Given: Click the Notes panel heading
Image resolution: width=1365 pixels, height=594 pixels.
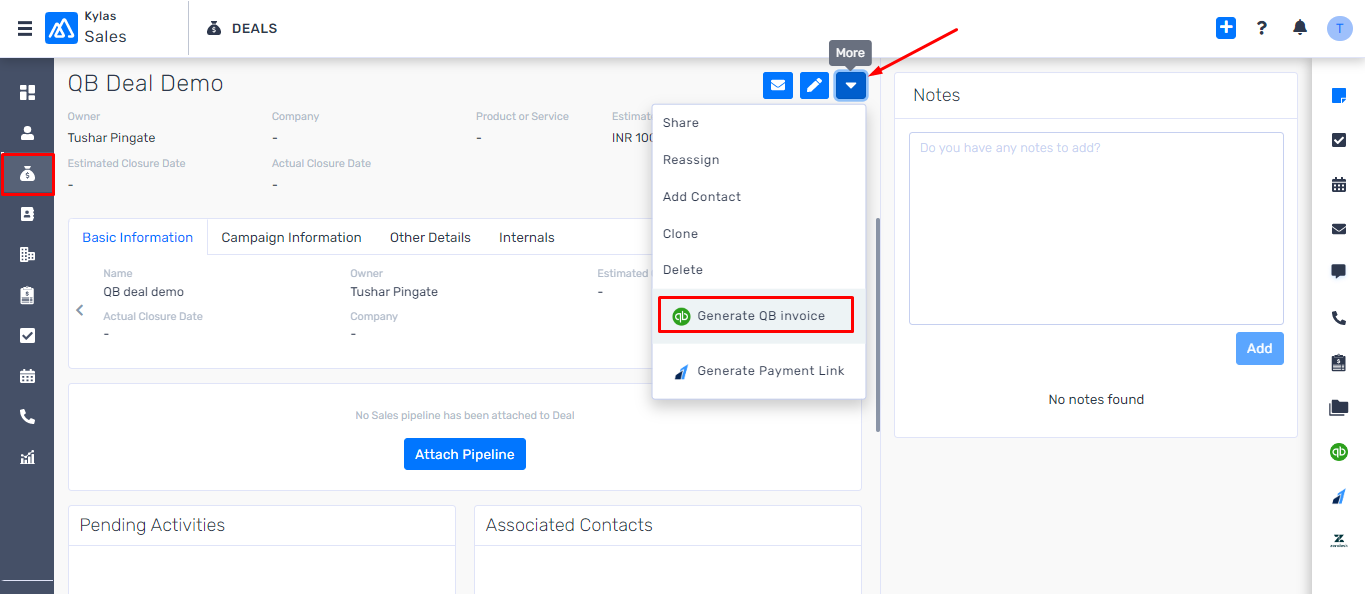Looking at the screenshot, I should [937, 95].
